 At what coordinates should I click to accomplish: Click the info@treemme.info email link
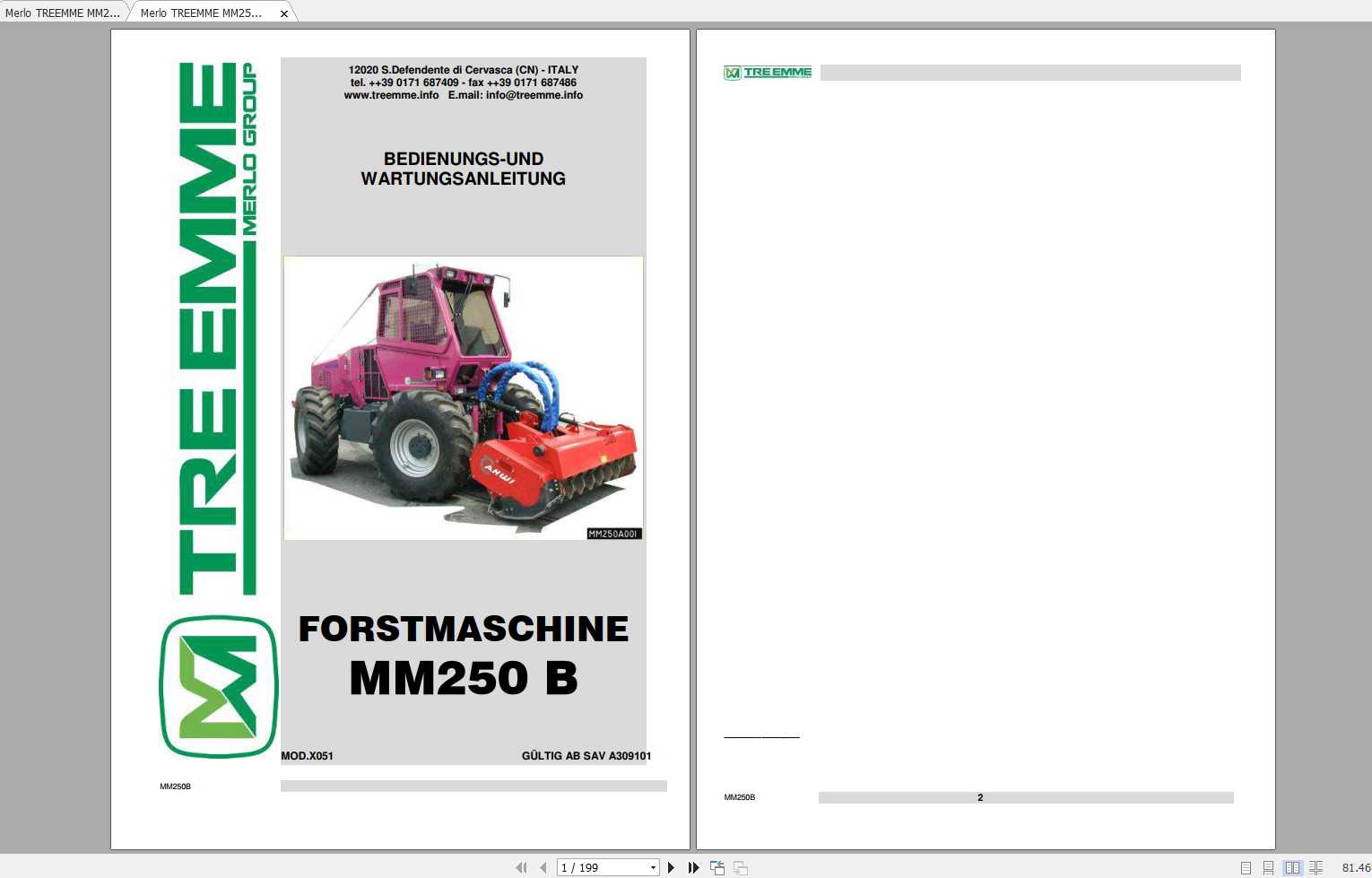tap(534, 95)
